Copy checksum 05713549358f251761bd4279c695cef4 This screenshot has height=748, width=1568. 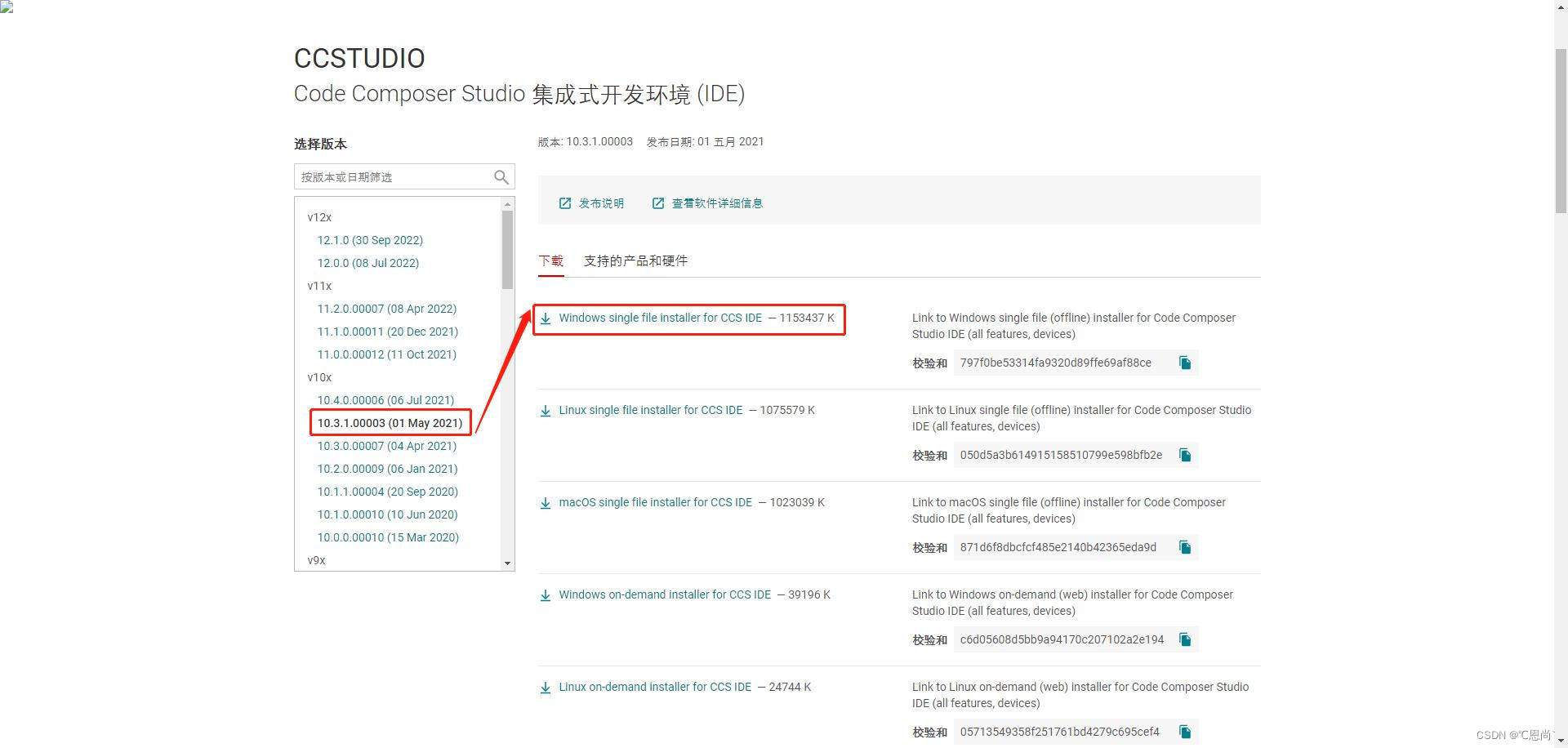pyautogui.click(x=1185, y=732)
